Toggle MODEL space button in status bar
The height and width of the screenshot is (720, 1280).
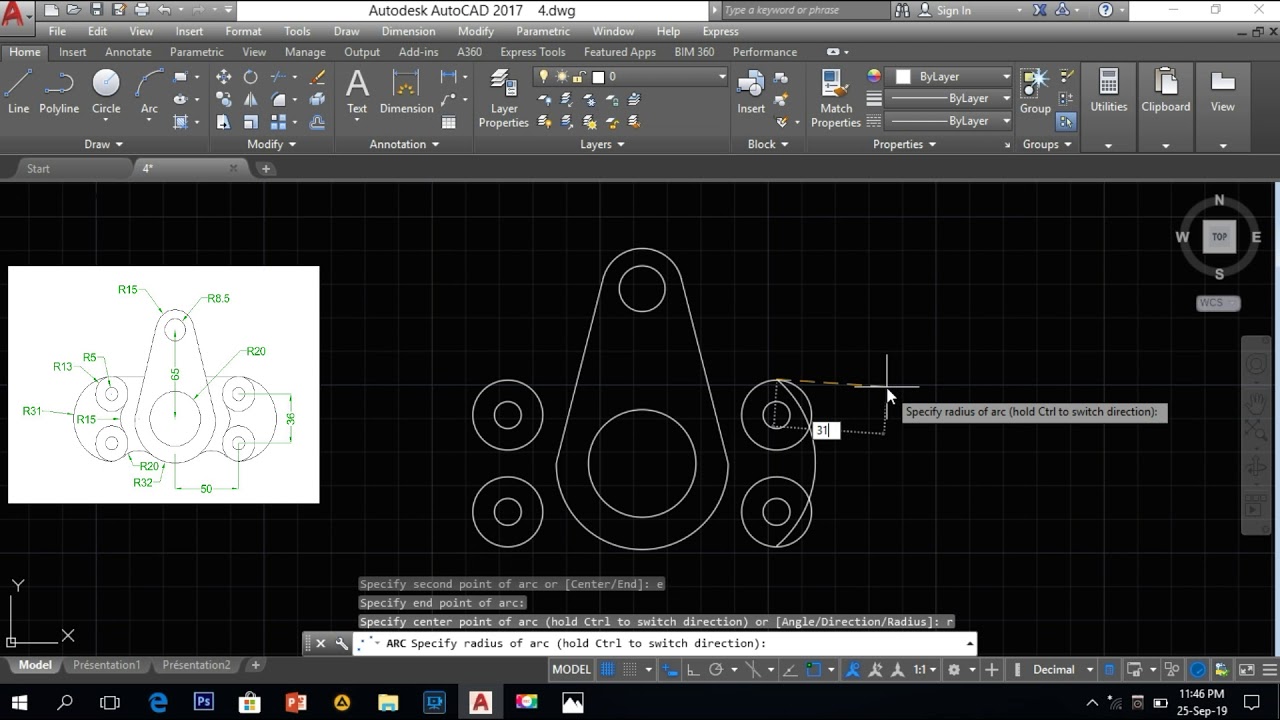[x=572, y=670]
